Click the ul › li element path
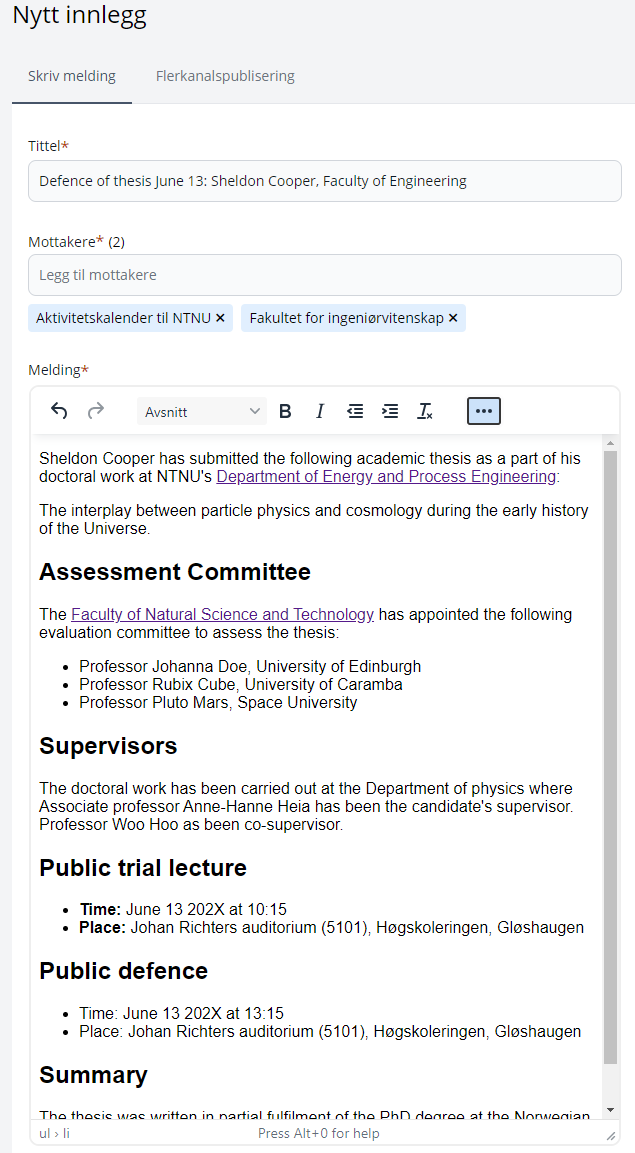The height and width of the screenshot is (1153, 635). click(54, 1133)
